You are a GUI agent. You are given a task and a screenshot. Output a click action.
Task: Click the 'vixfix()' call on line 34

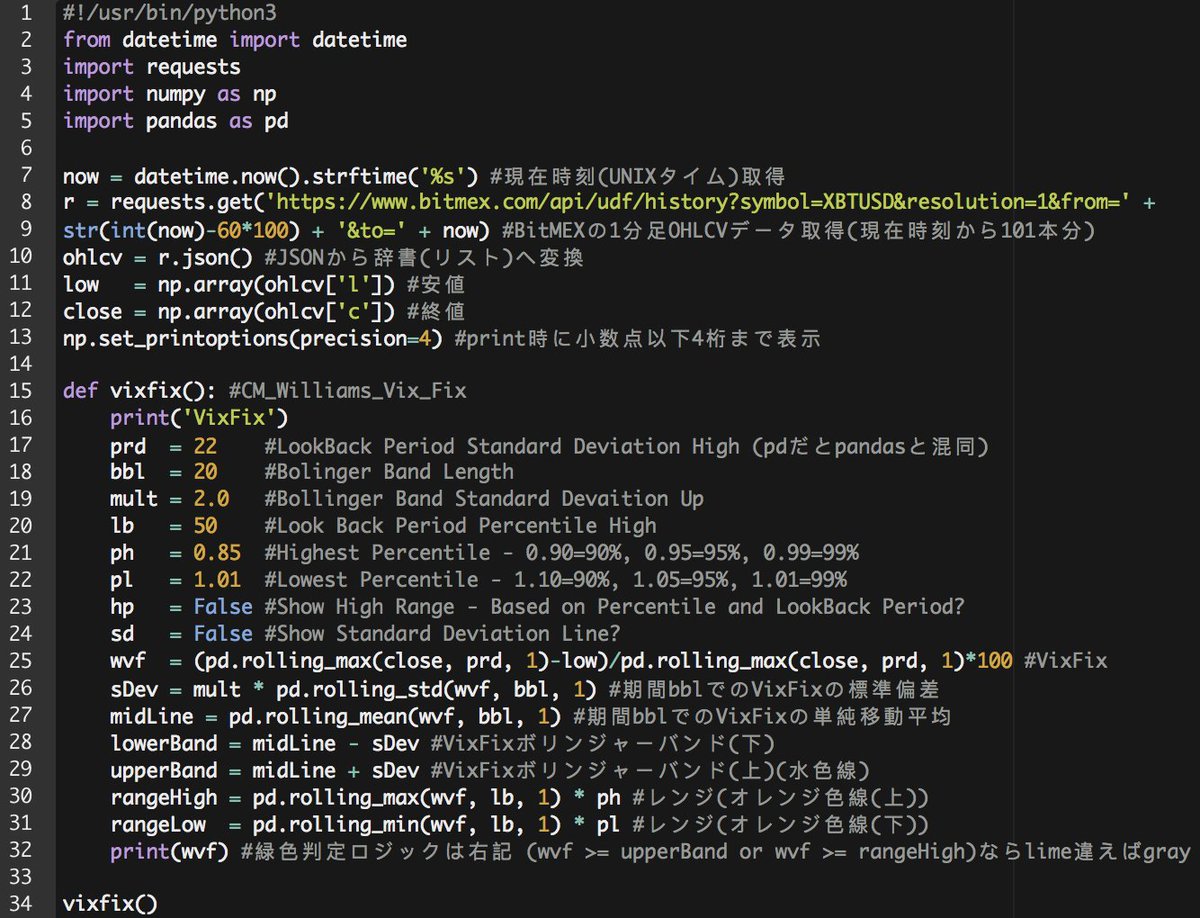pos(110,904)
